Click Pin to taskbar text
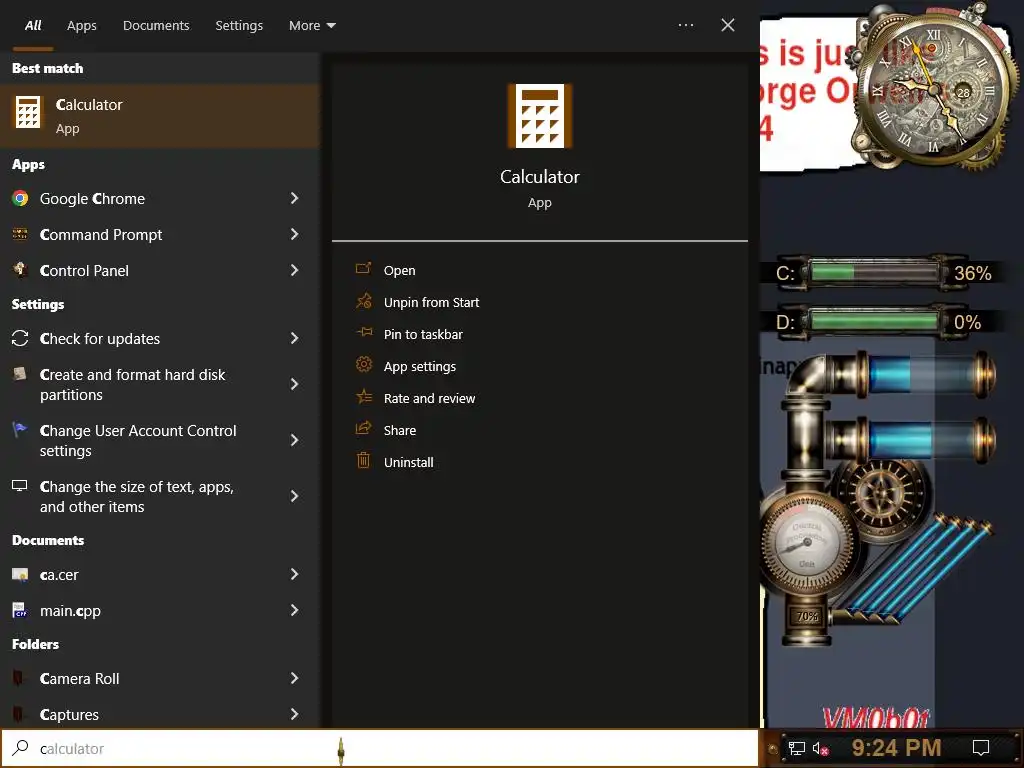 423,334
